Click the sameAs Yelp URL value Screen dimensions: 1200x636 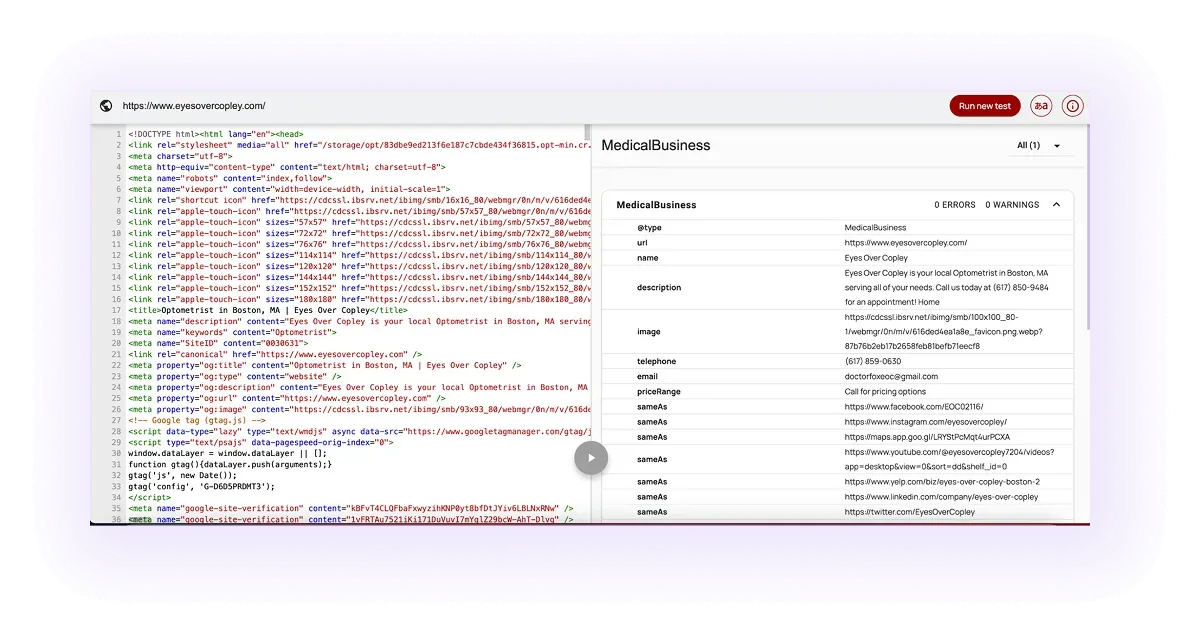coord(942,482)
